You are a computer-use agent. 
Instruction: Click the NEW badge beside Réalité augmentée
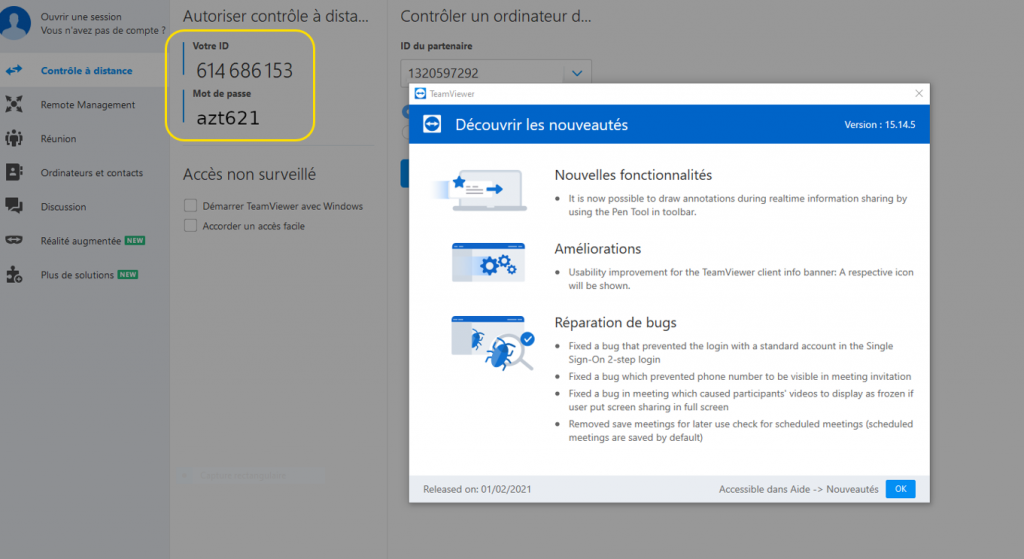[x=135, y=240]
